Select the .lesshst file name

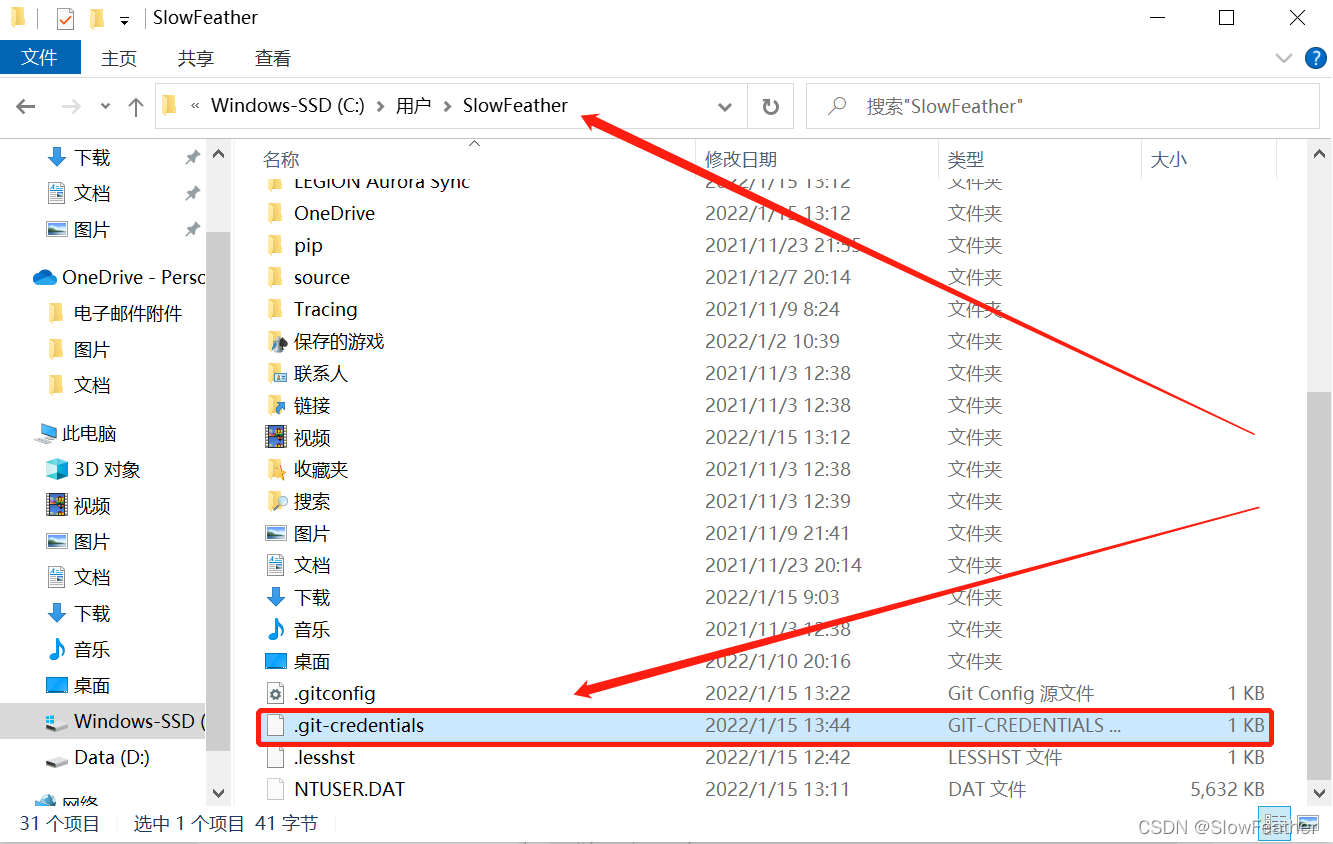point(324,757)
